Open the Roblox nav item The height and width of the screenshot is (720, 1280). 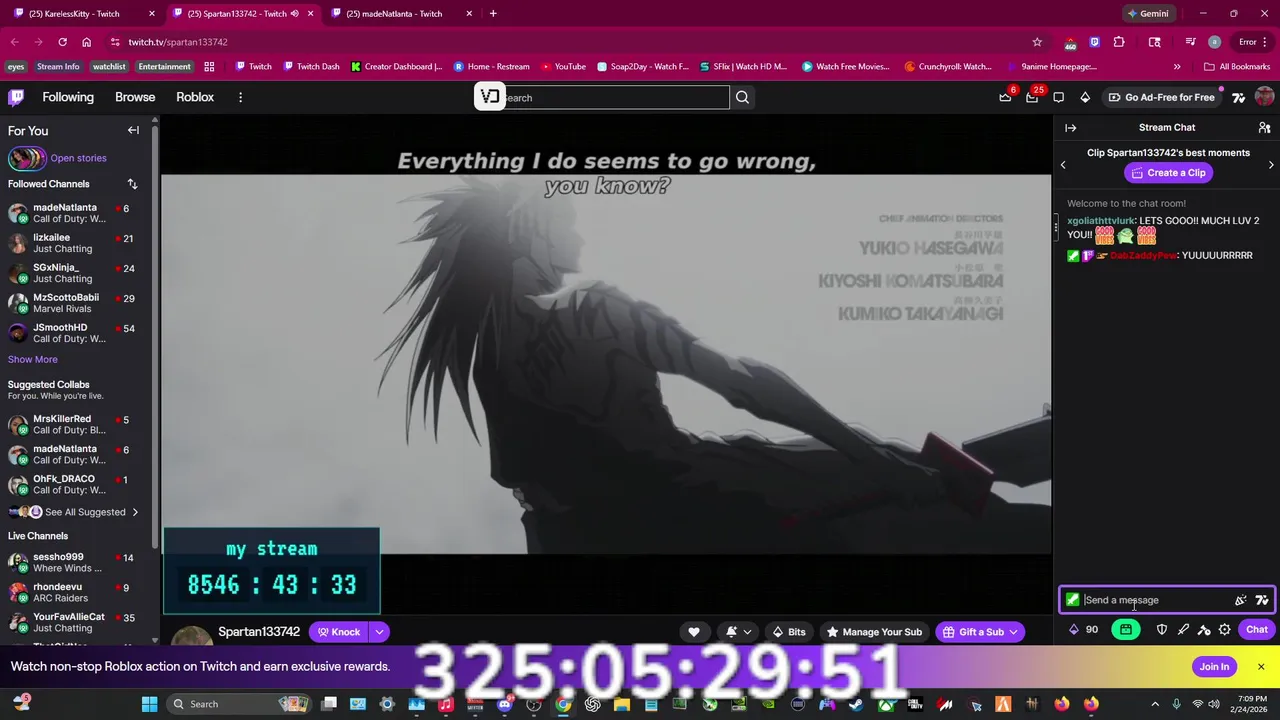coord(195,97)
